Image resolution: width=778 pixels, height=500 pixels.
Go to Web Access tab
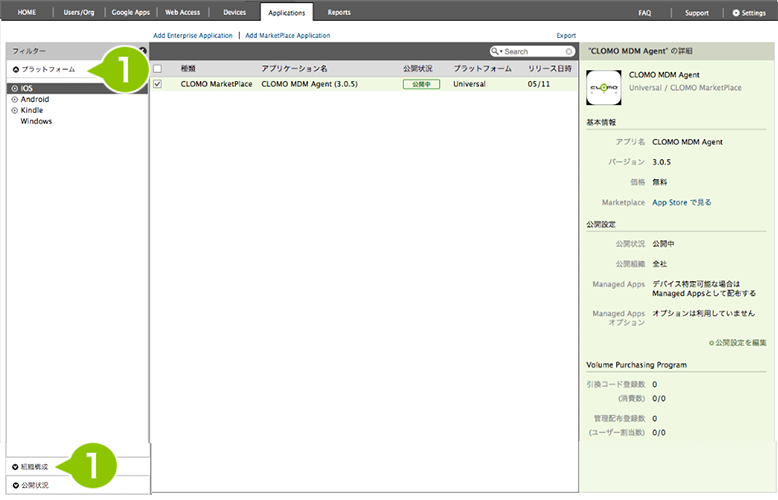pos(182,12)
